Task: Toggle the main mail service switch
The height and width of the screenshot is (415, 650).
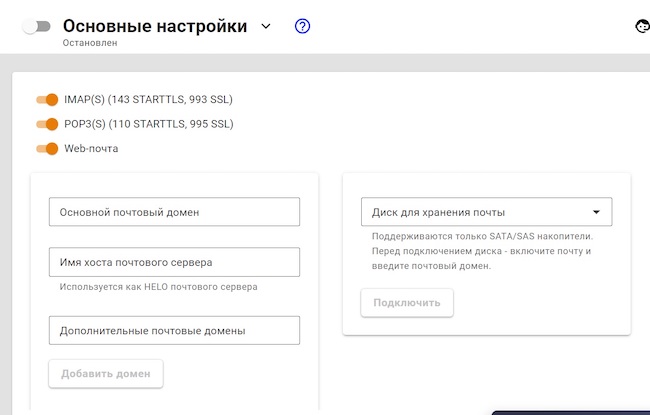Action: click(36, 27)
